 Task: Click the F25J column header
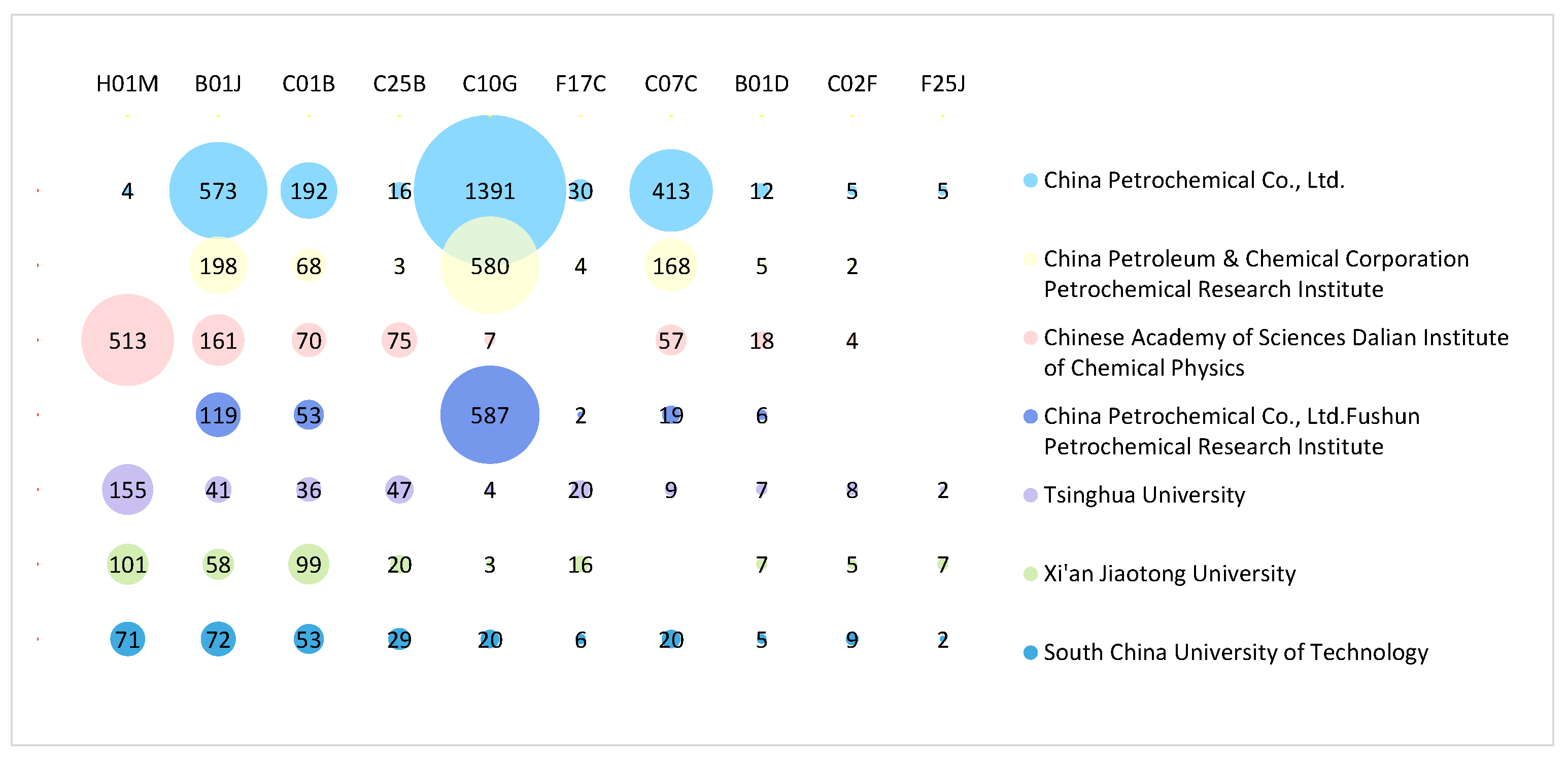click(x=942, y=83)
